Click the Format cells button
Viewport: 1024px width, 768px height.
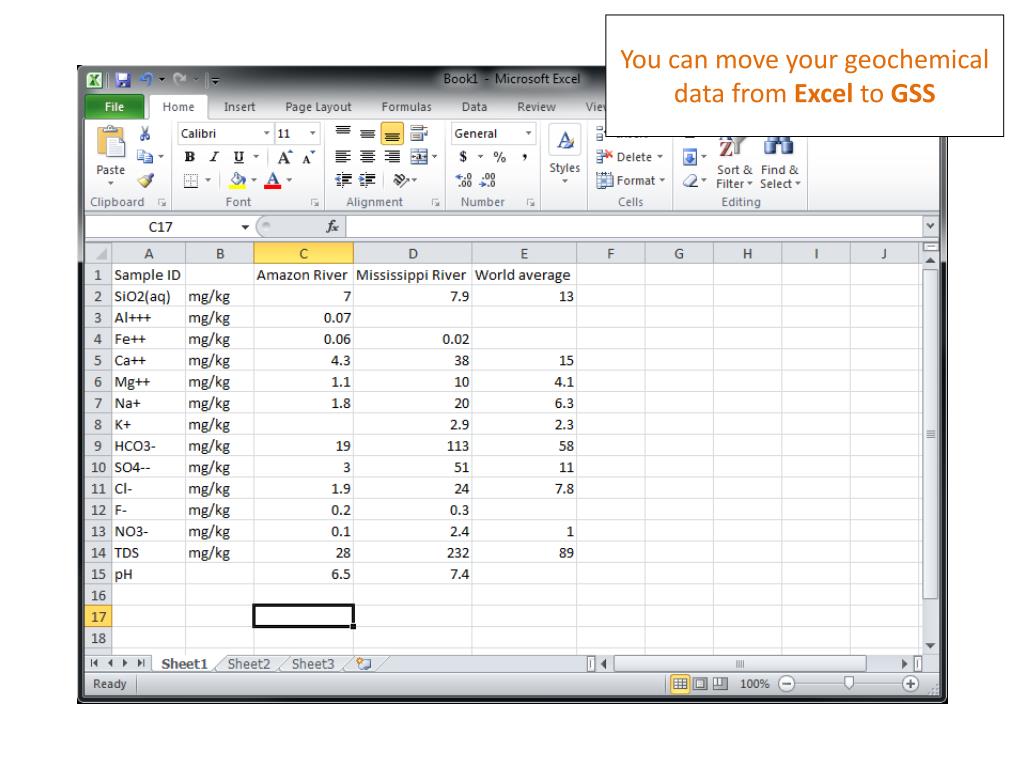pyautogui.click(x=630, y=181)
